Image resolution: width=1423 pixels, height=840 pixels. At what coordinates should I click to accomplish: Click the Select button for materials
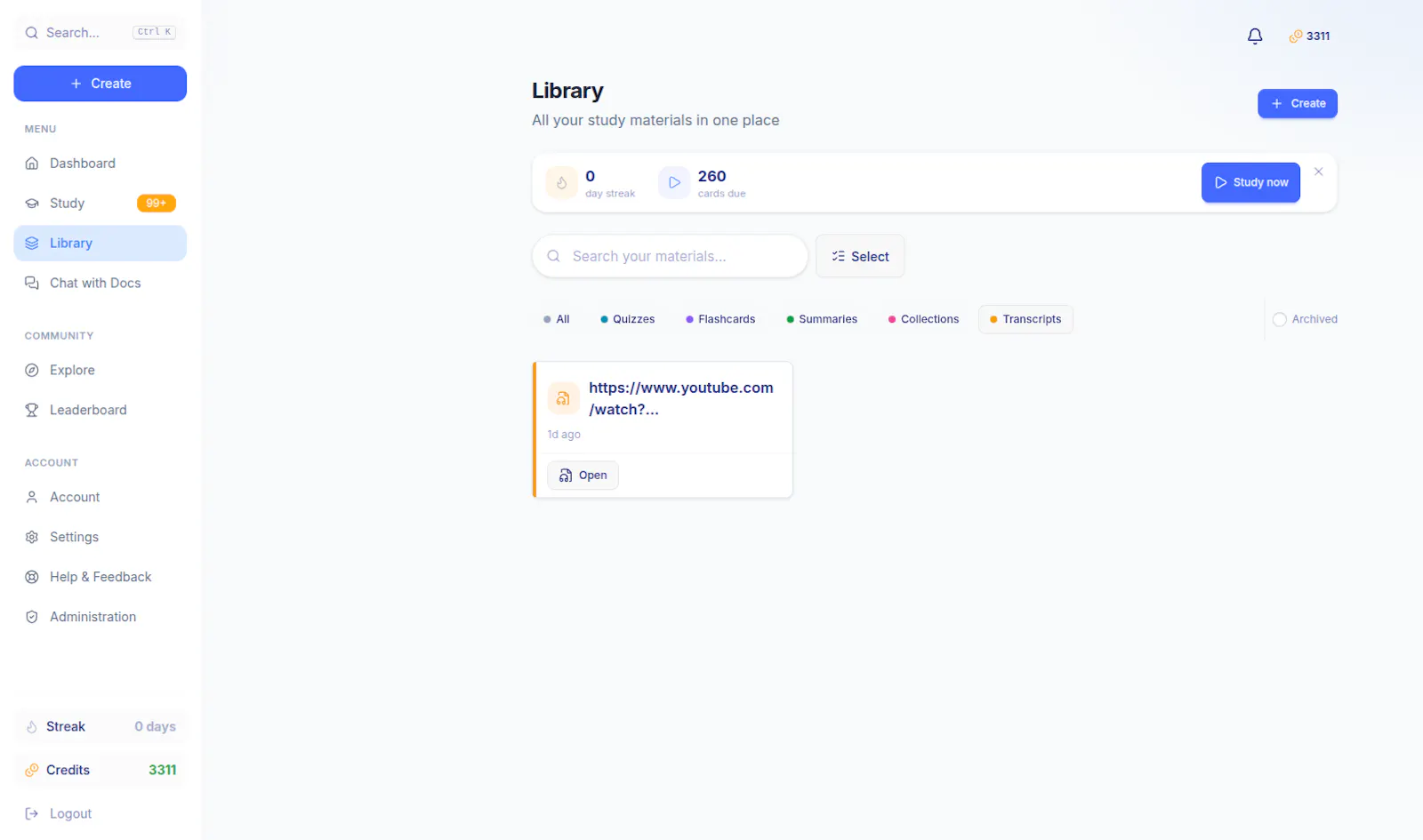click(860, 257)
